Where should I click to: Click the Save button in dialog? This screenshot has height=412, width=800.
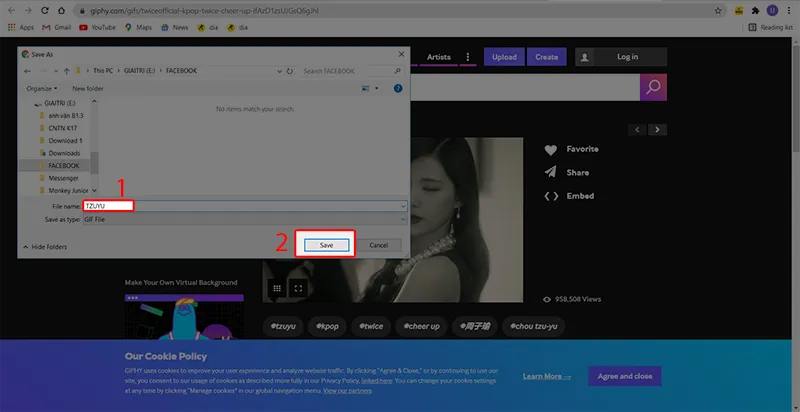pyautogui.click(x=327, y=245)
